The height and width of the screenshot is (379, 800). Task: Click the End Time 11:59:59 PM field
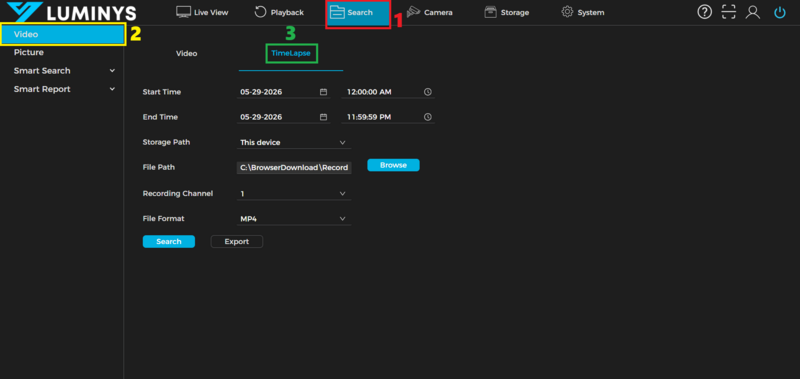[388, 117]
